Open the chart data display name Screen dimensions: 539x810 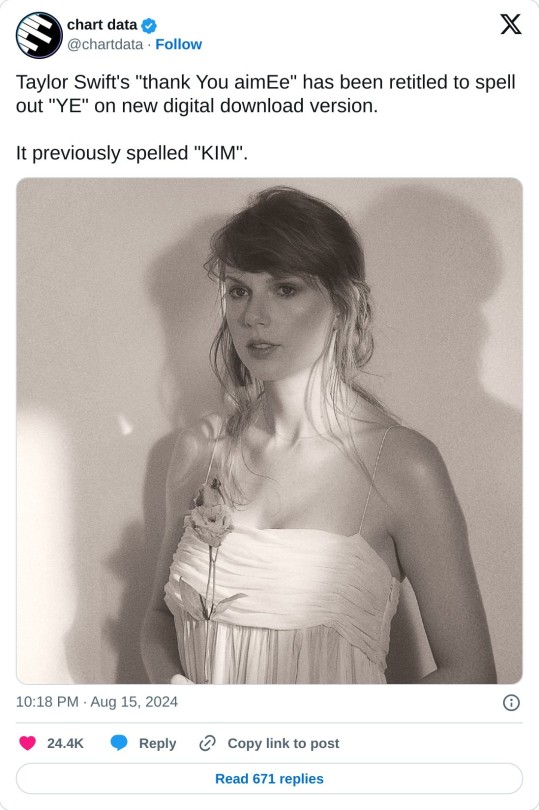pyautogui.click(x=102, y=25)
